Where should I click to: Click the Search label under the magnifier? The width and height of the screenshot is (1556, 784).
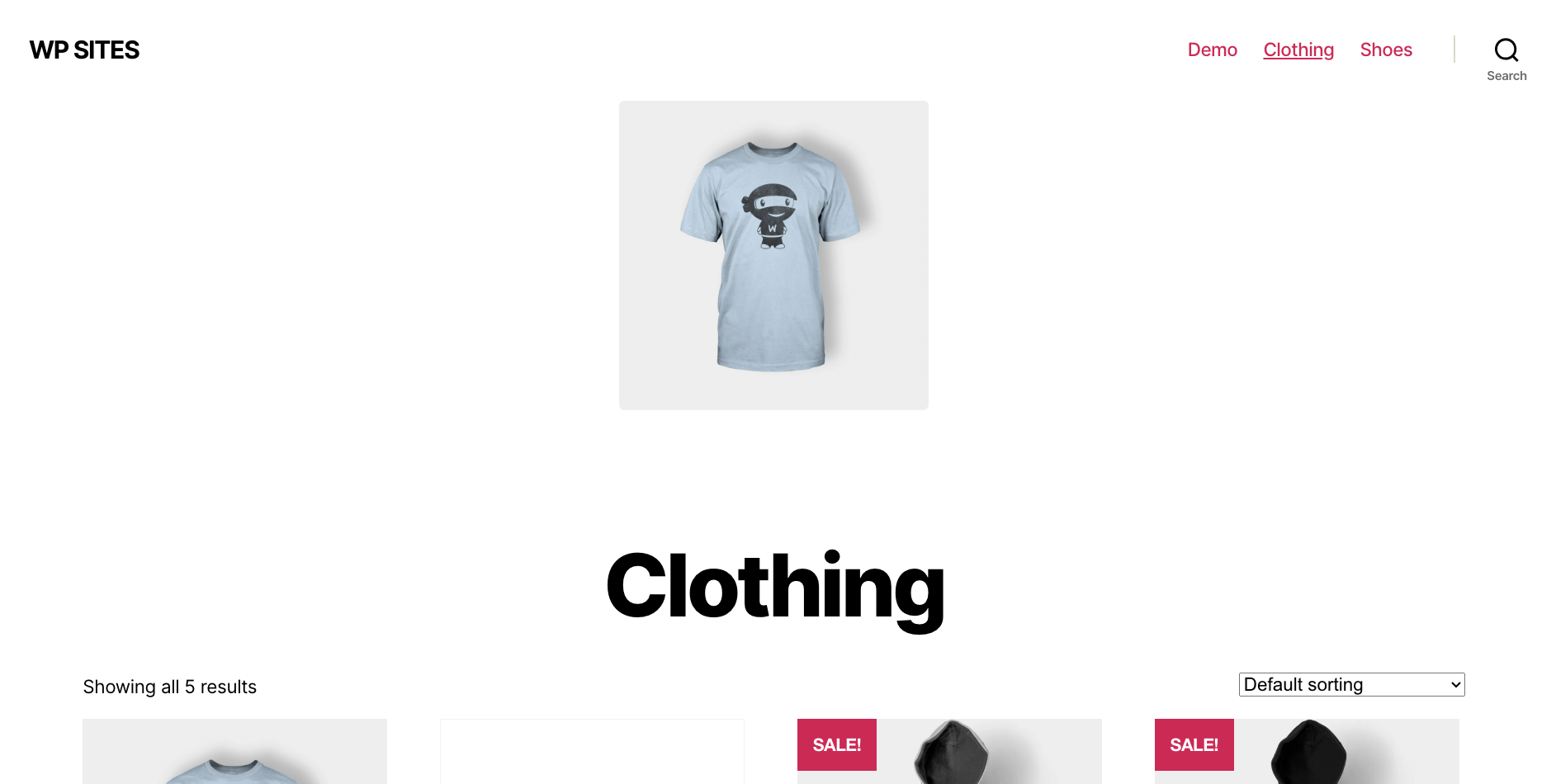point(1506,76)
